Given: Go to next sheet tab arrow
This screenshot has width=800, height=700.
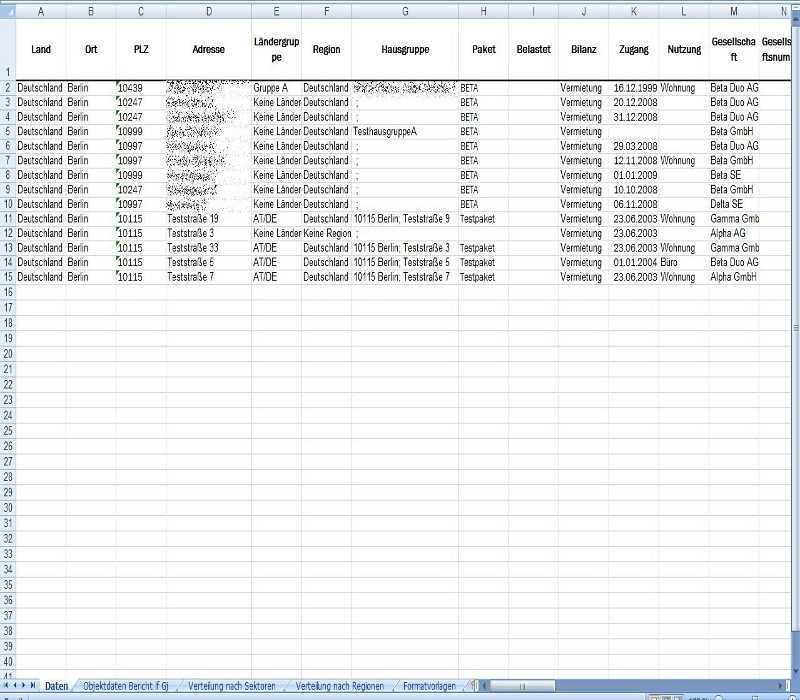Looking at the screenshot, I should (23, 685).
